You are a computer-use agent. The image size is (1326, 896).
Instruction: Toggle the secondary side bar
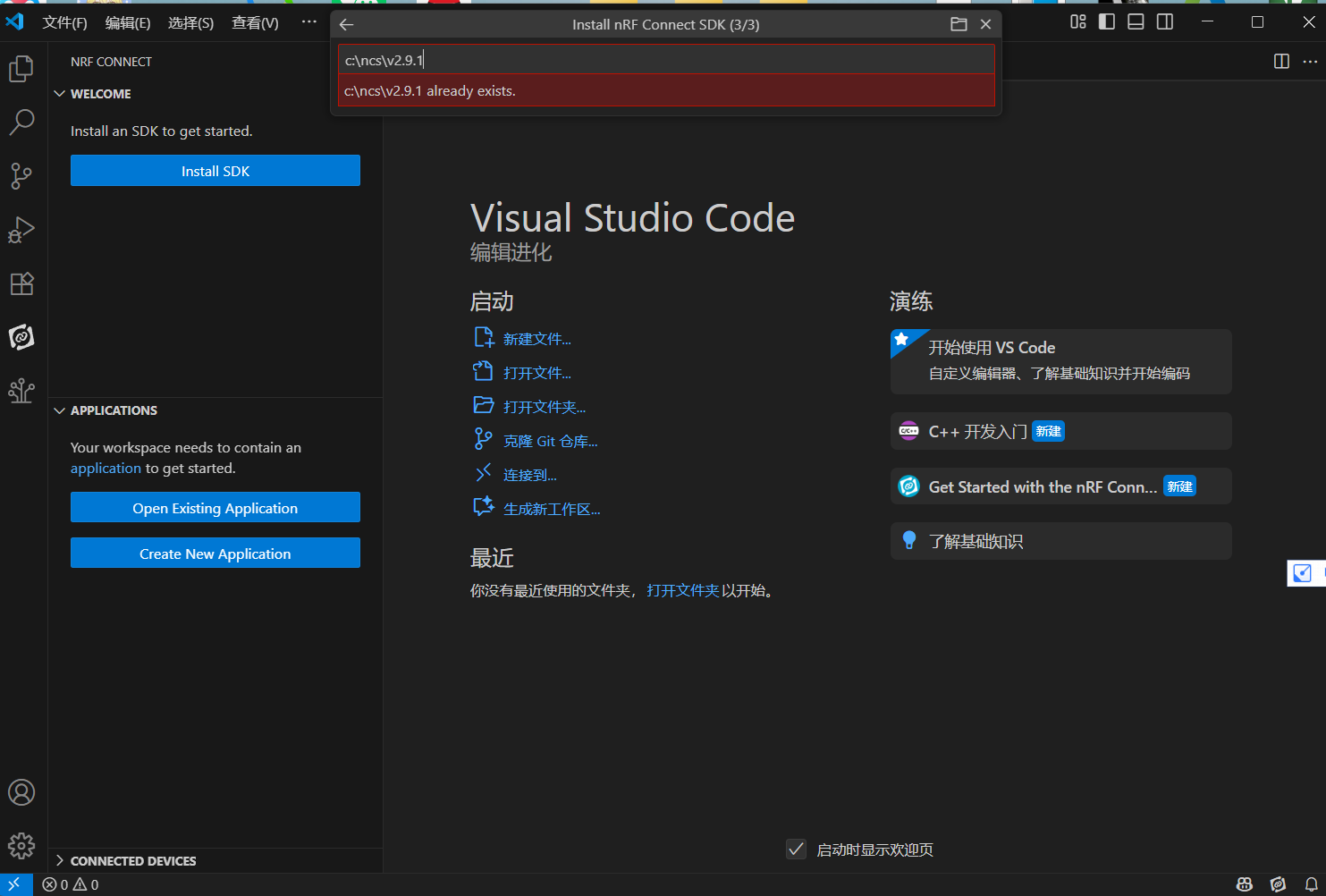pyautogui.click(x=1165, y=22)
